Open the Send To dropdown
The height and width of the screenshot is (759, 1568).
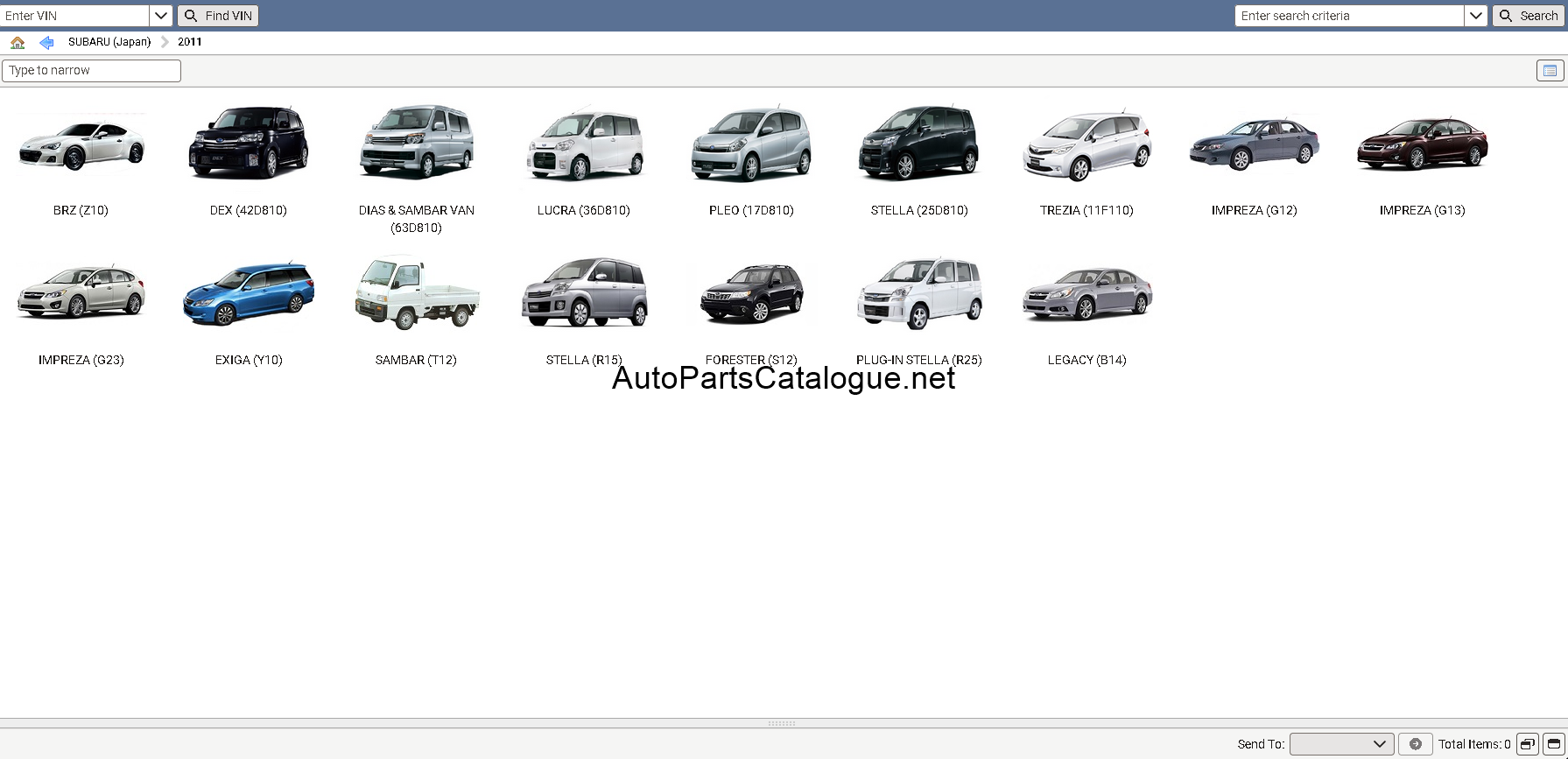point(1341,744)
